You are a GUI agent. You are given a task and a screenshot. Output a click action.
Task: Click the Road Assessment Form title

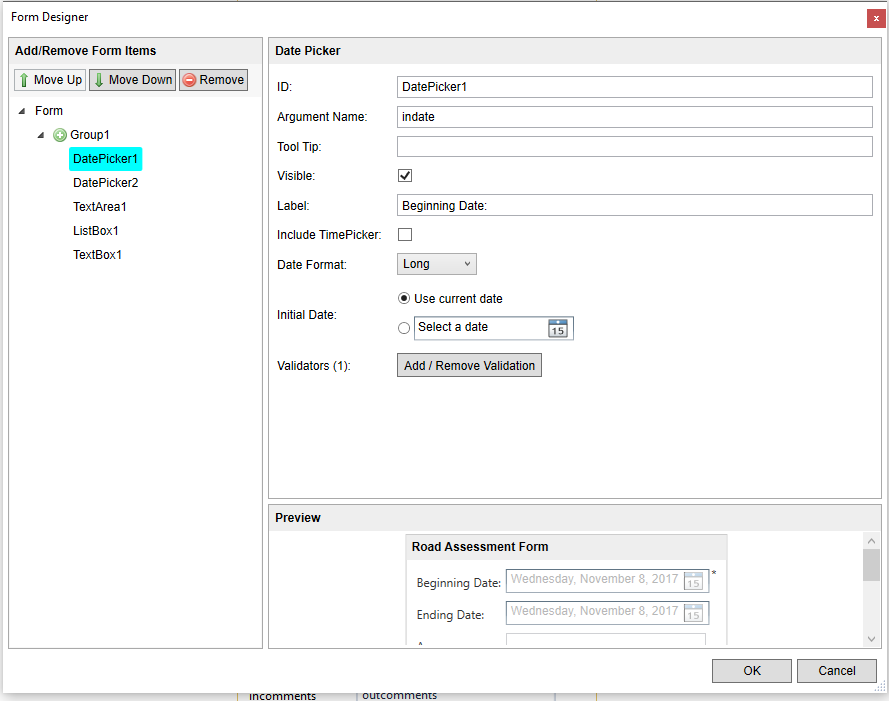(480, 547)
